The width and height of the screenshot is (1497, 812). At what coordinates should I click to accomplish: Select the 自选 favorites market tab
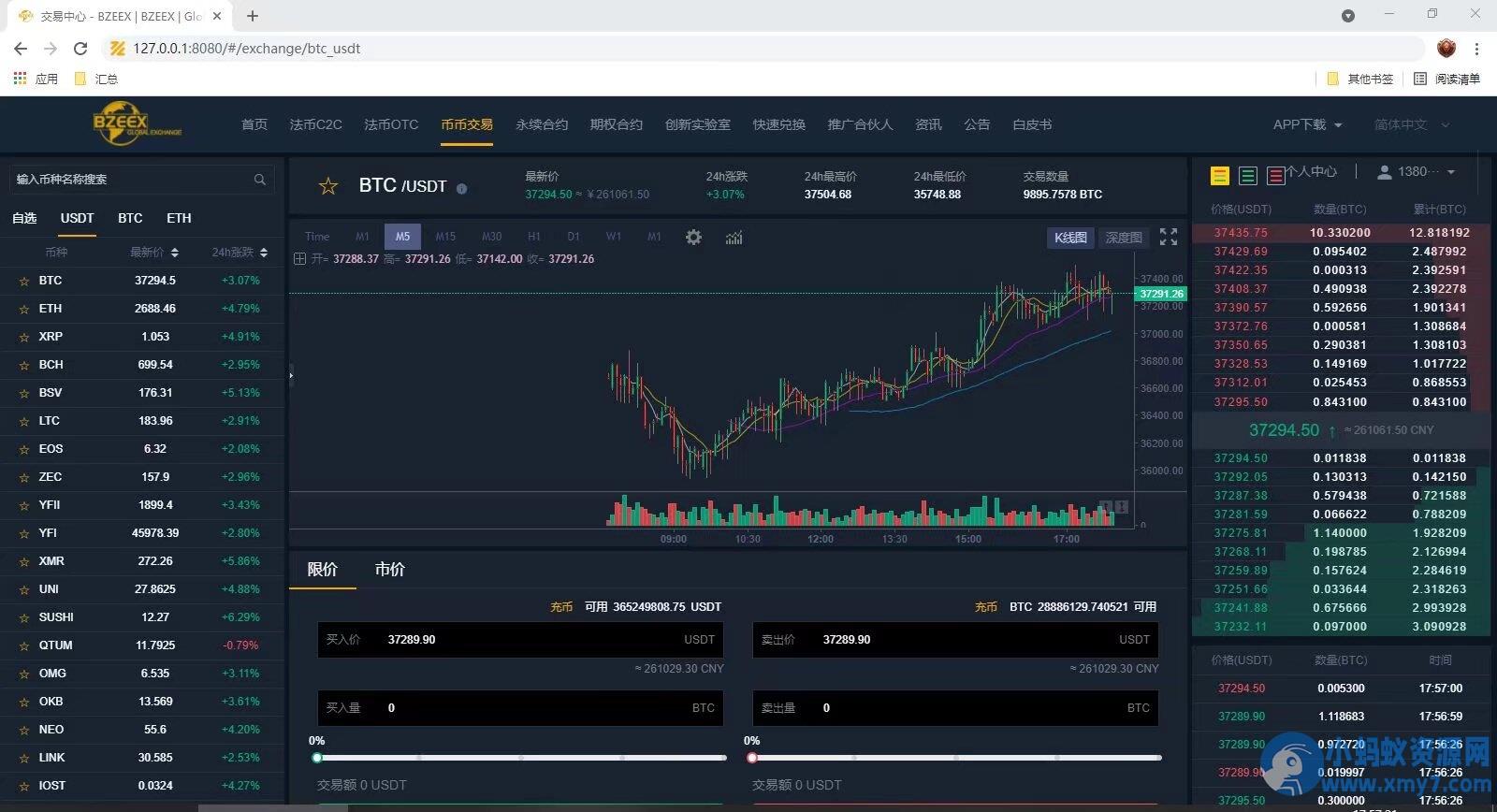tap(24, 218)
